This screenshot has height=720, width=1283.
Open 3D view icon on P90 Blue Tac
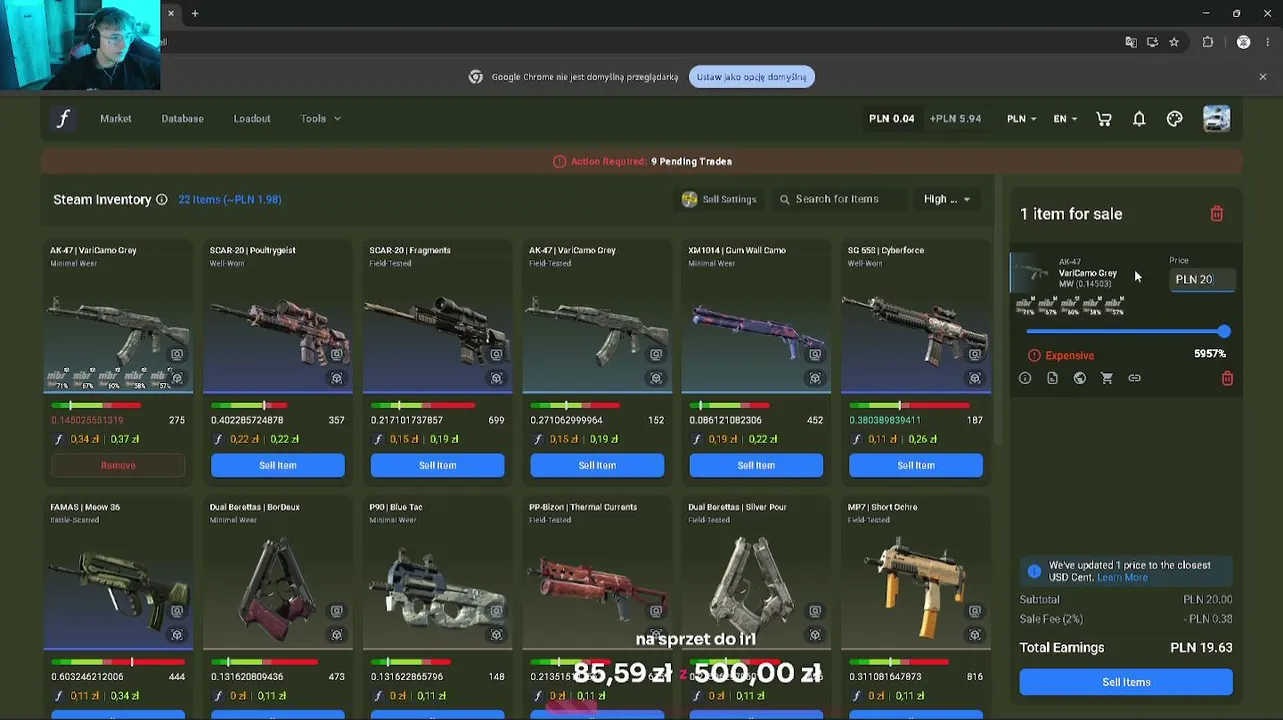(x=496, y=635)
